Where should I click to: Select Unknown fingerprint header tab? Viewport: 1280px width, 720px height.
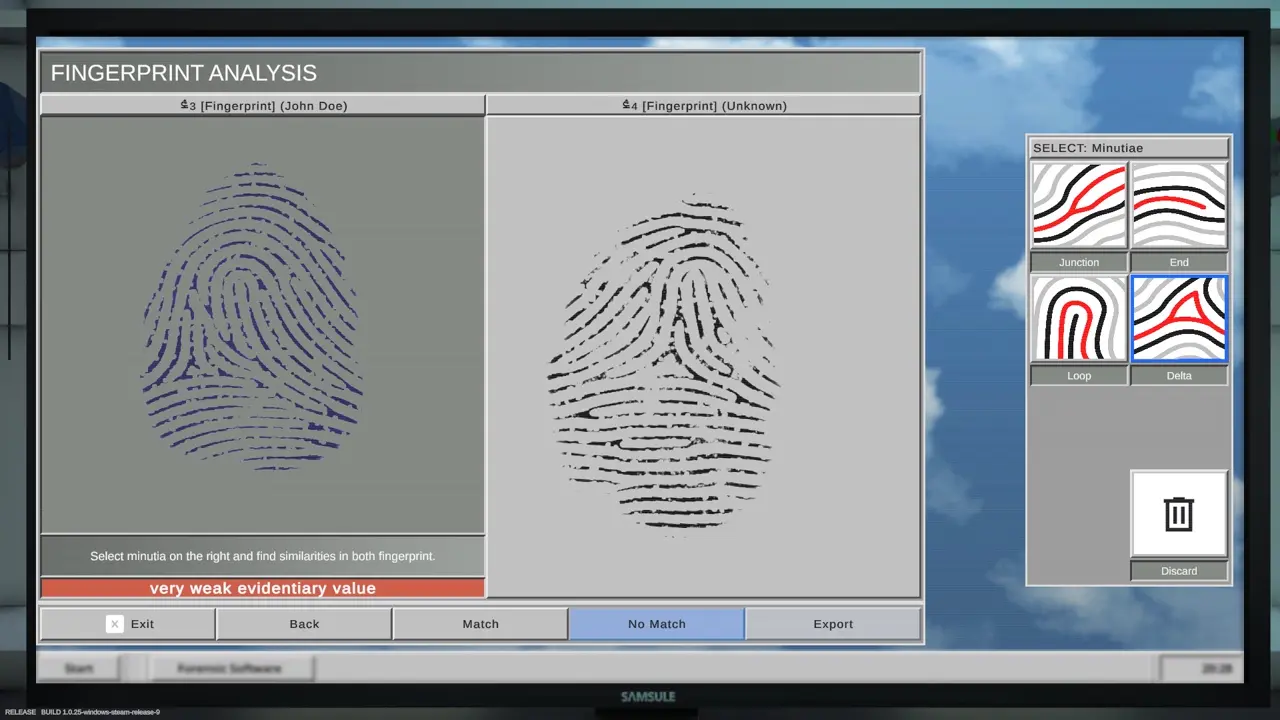tap(704, 105)
